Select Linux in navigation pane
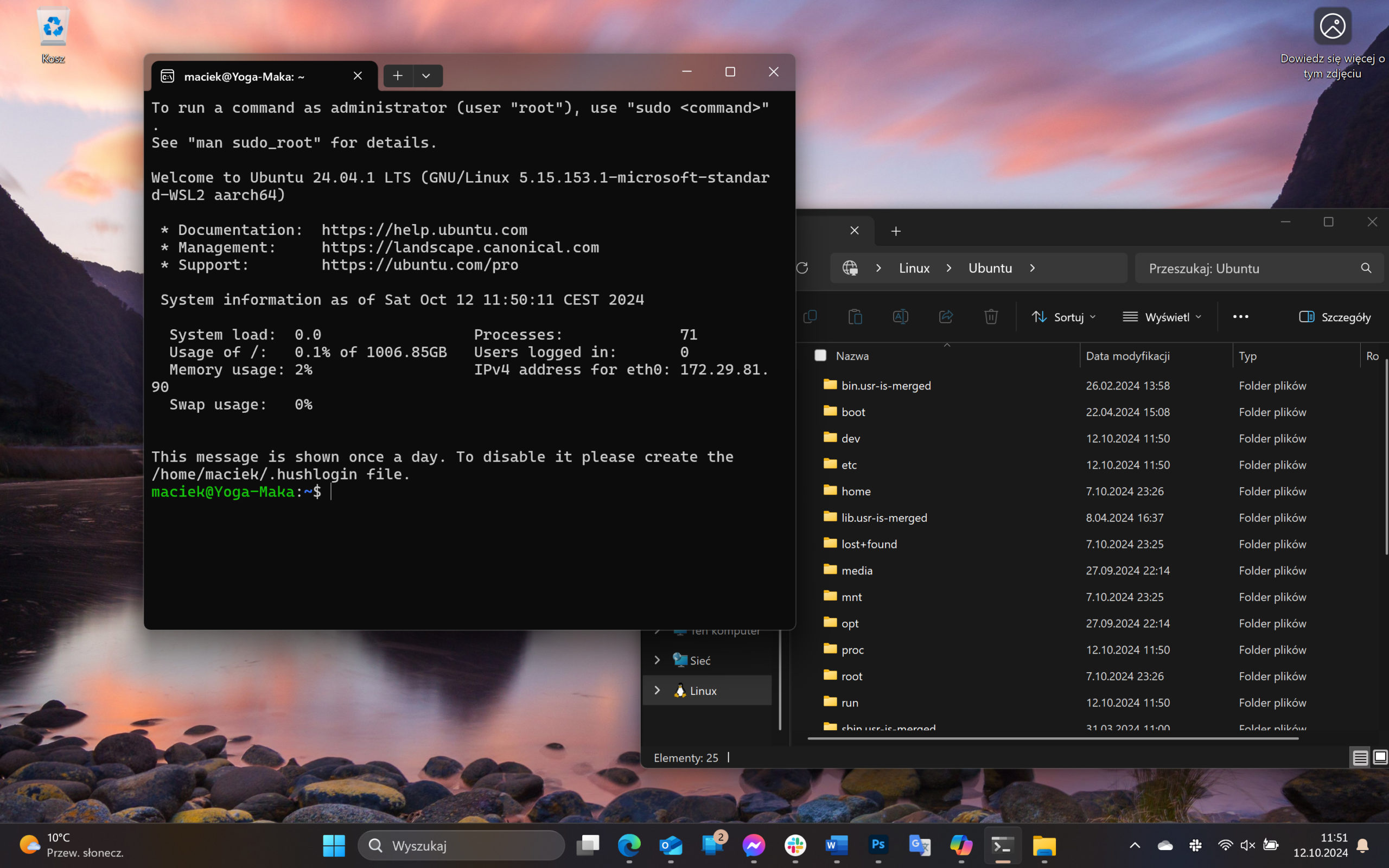 tap(707, 690)
